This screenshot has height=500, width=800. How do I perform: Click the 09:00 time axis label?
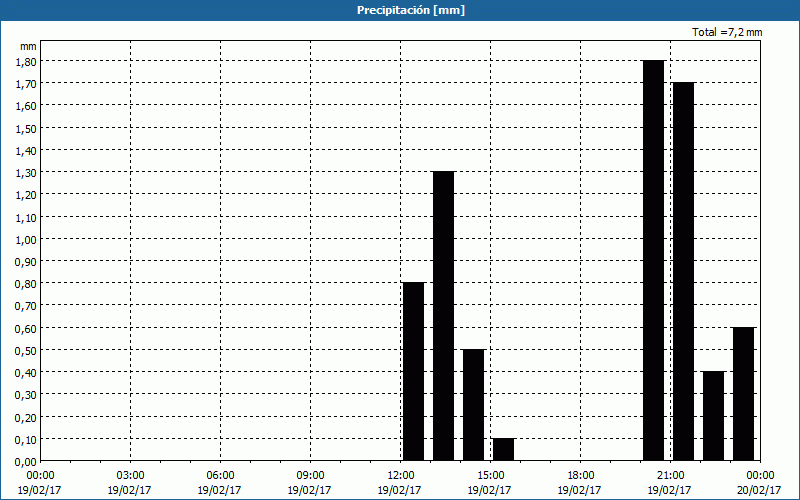tap(310, 476)
